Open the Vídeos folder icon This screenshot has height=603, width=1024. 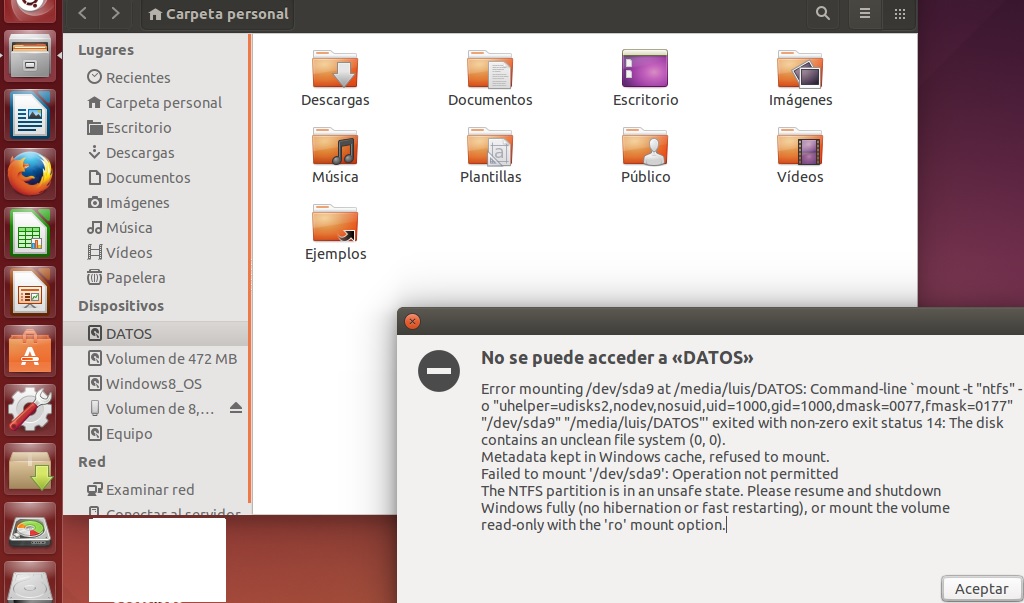click(x=800, y=146)
